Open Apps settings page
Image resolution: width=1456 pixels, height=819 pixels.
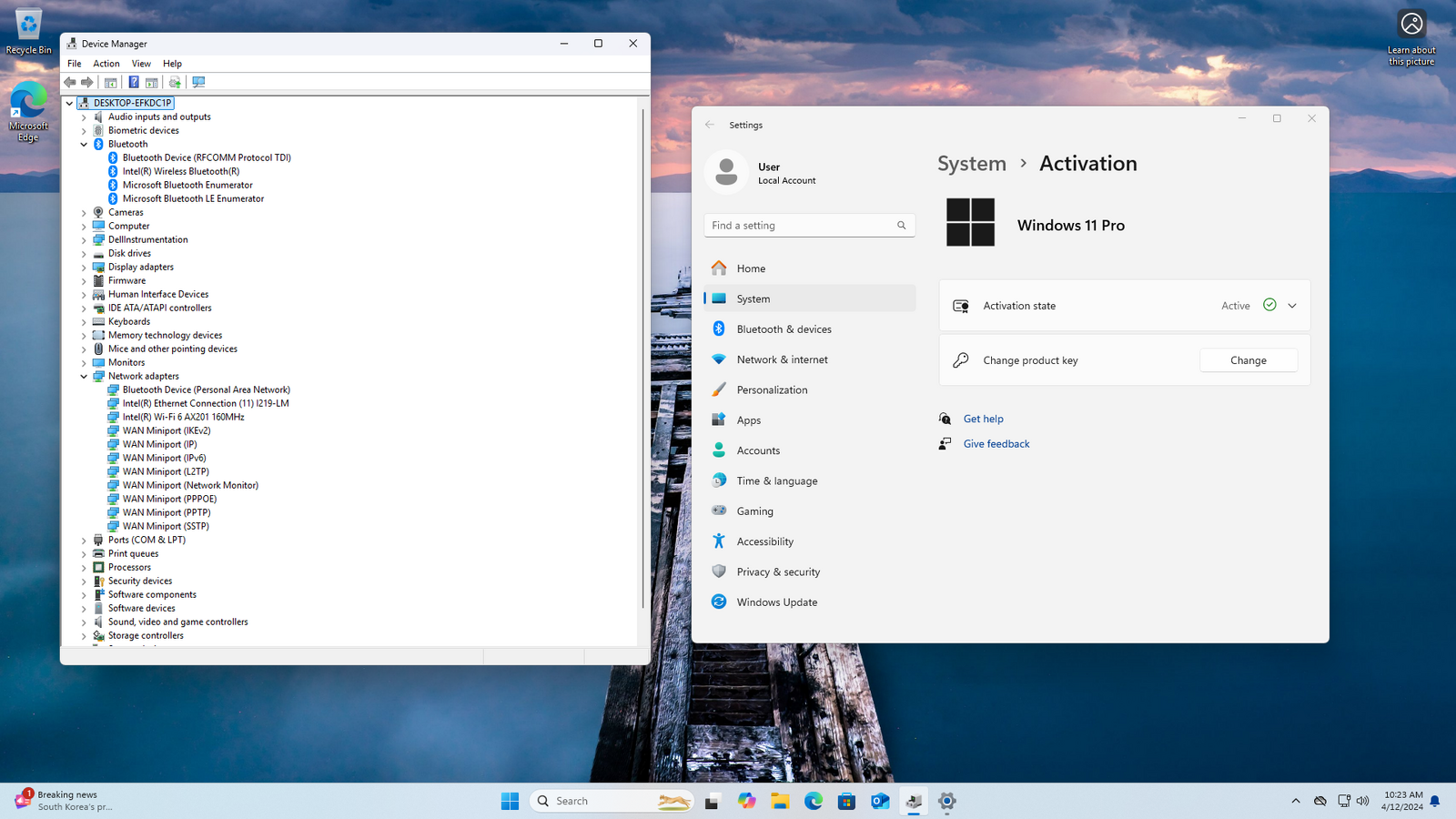click(809, 420)
